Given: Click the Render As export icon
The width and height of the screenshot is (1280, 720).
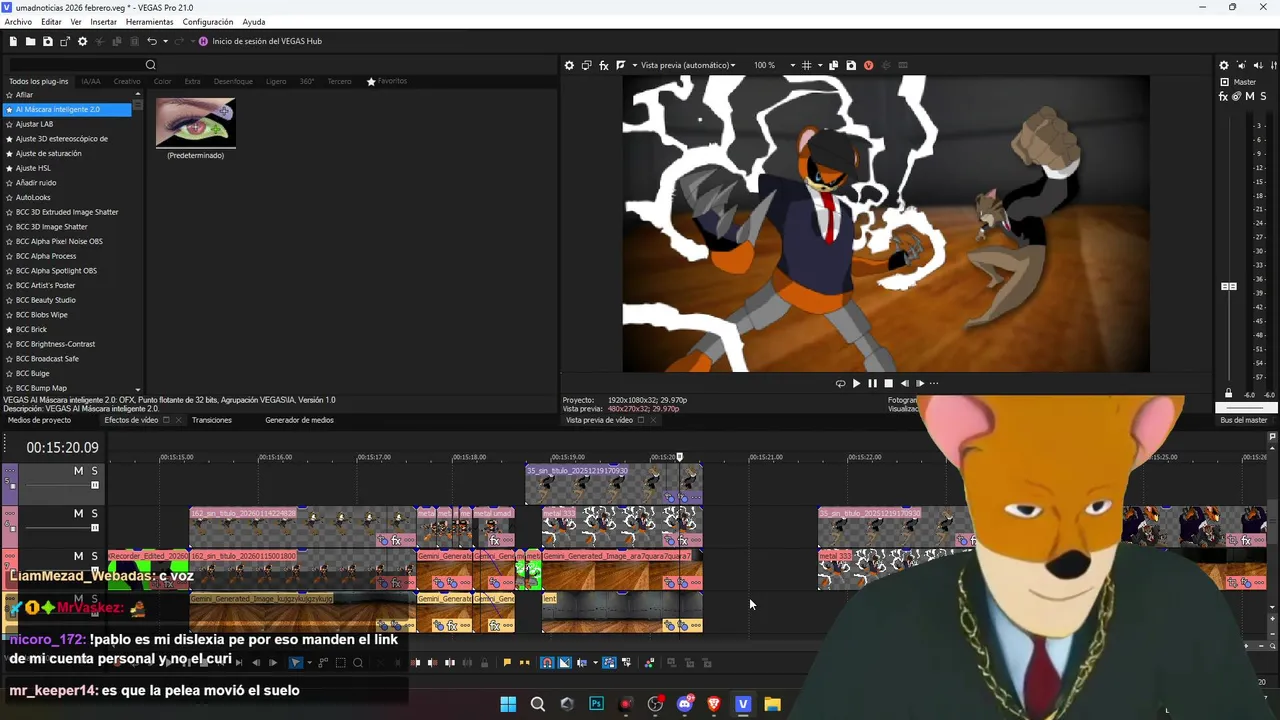Looking at the screenshot, I should pos(65,41).
